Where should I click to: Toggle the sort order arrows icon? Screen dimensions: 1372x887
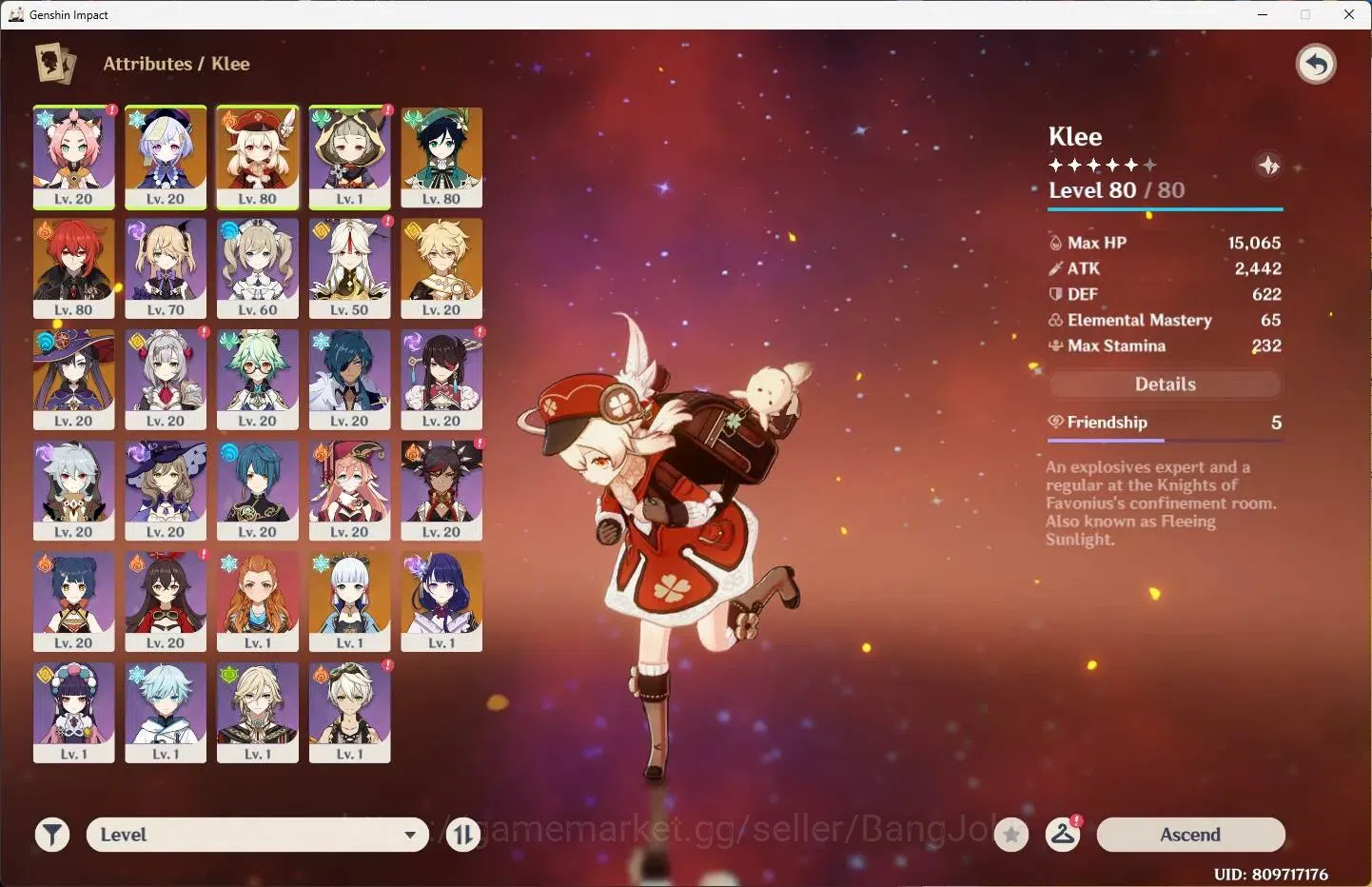463,835
